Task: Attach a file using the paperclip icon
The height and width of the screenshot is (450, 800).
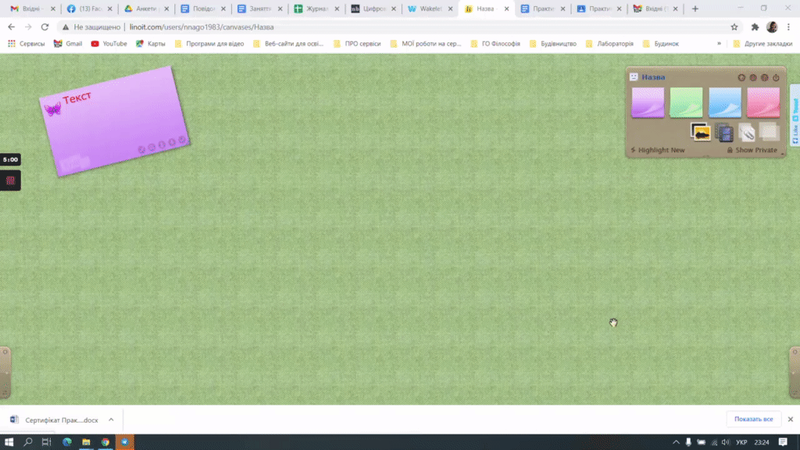Action: point(746,132)
